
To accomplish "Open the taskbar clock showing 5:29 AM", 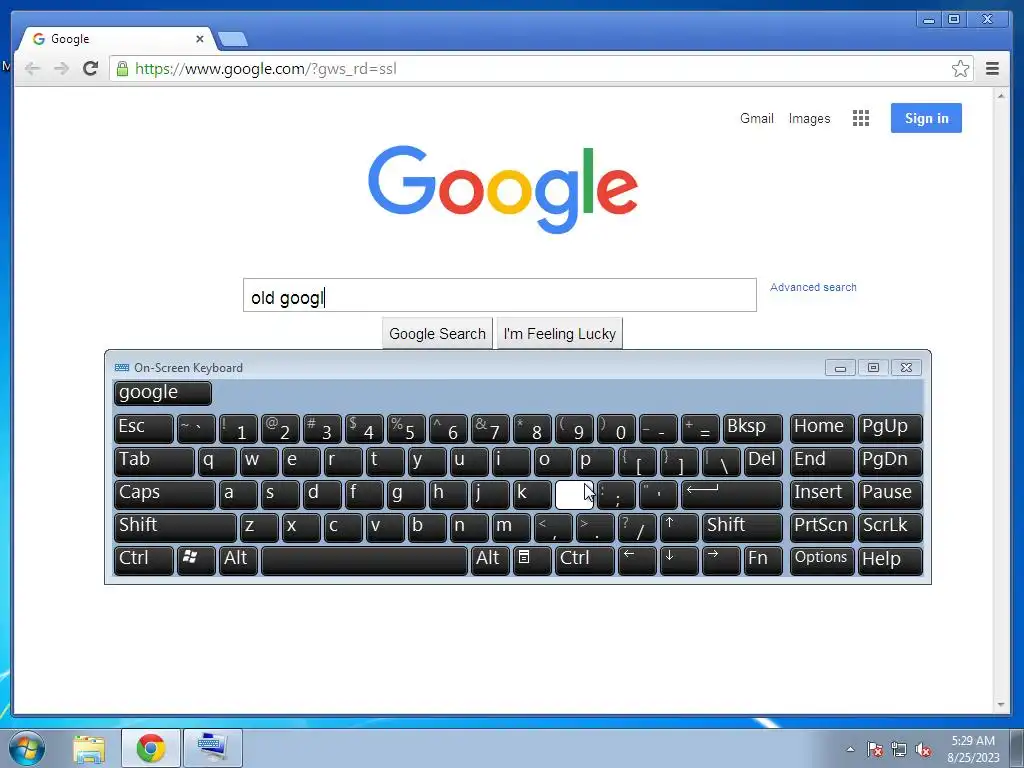I will pos(973,748).
